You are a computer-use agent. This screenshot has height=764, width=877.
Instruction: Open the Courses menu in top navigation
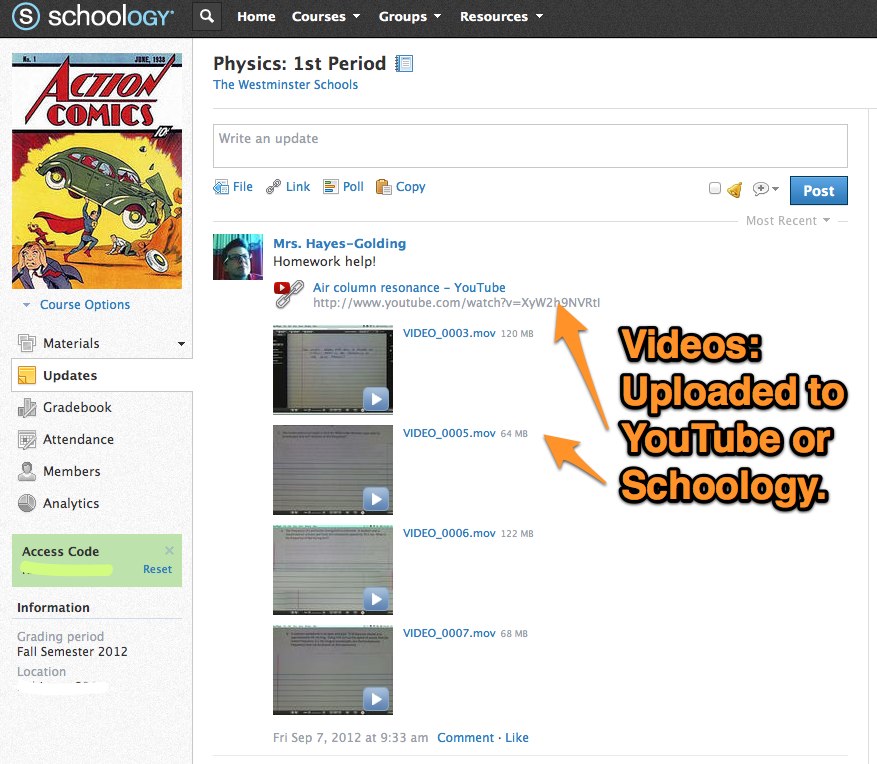[x=318, y=17]
